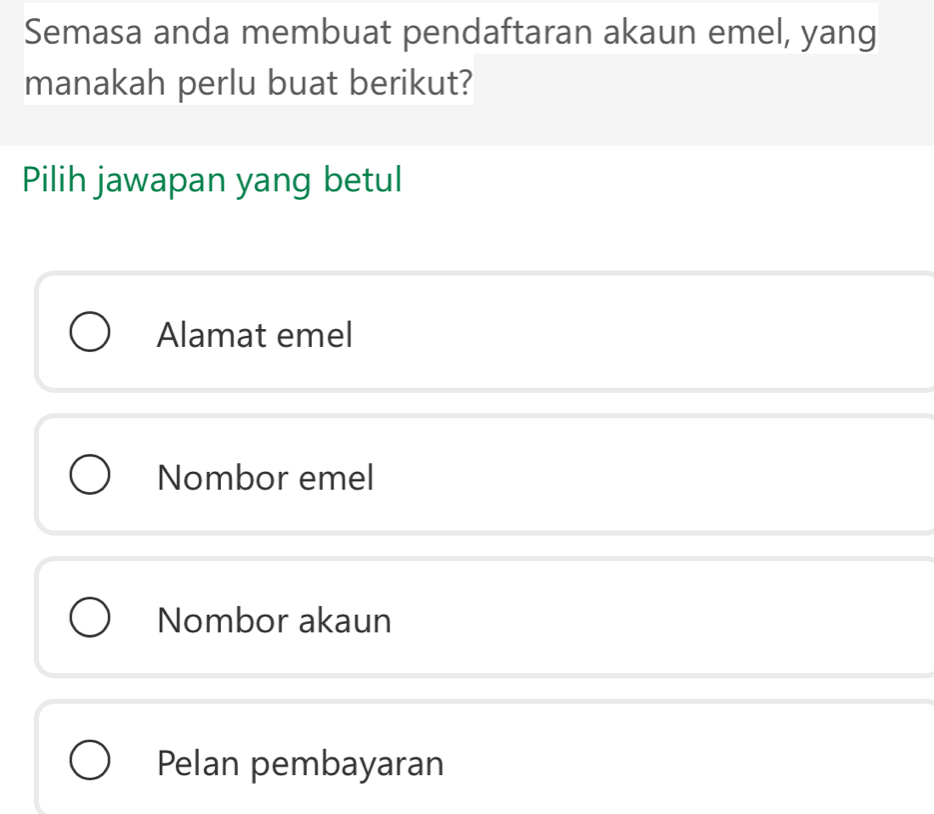Click the 'Nombor emel' answer text
The width and height of the screenshot is (934, 814).
[265, 478]
